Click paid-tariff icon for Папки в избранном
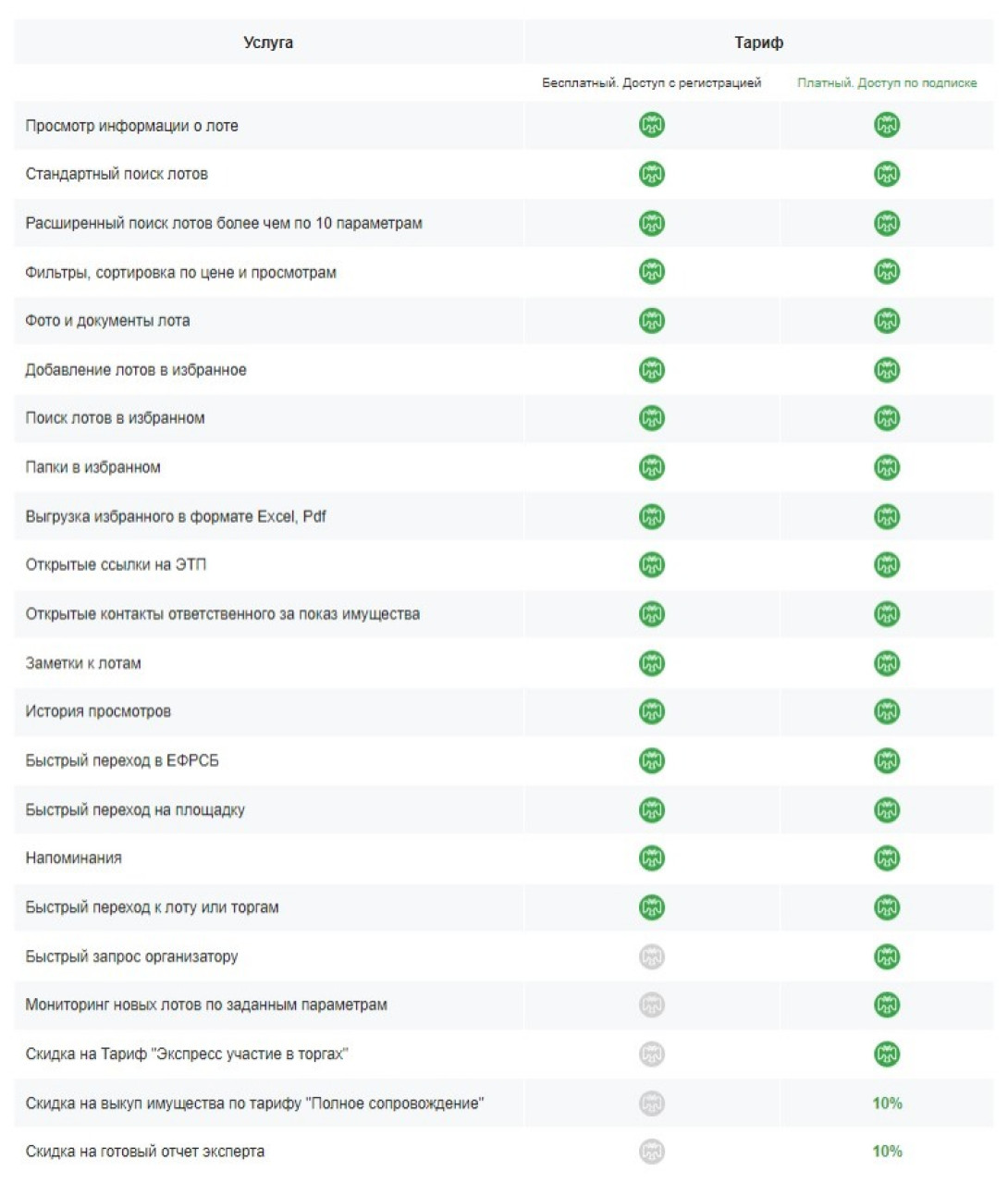The width and height of the screenshot is (1008, 1184). 887,467
